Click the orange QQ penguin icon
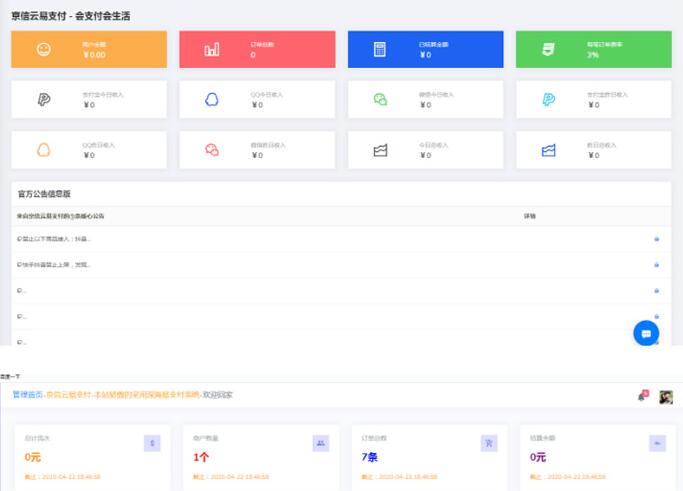This screenshot has height=491, width=683. click(44, 150)
